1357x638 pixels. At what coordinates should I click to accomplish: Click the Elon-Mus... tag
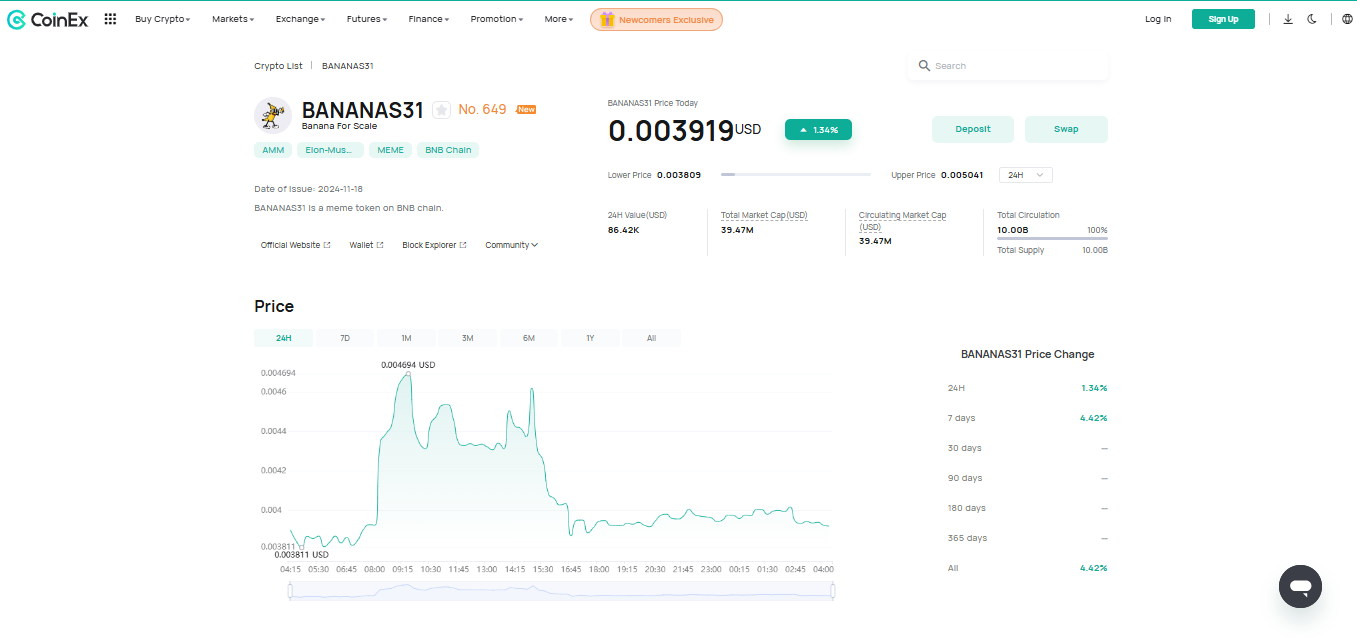point(329,150)
